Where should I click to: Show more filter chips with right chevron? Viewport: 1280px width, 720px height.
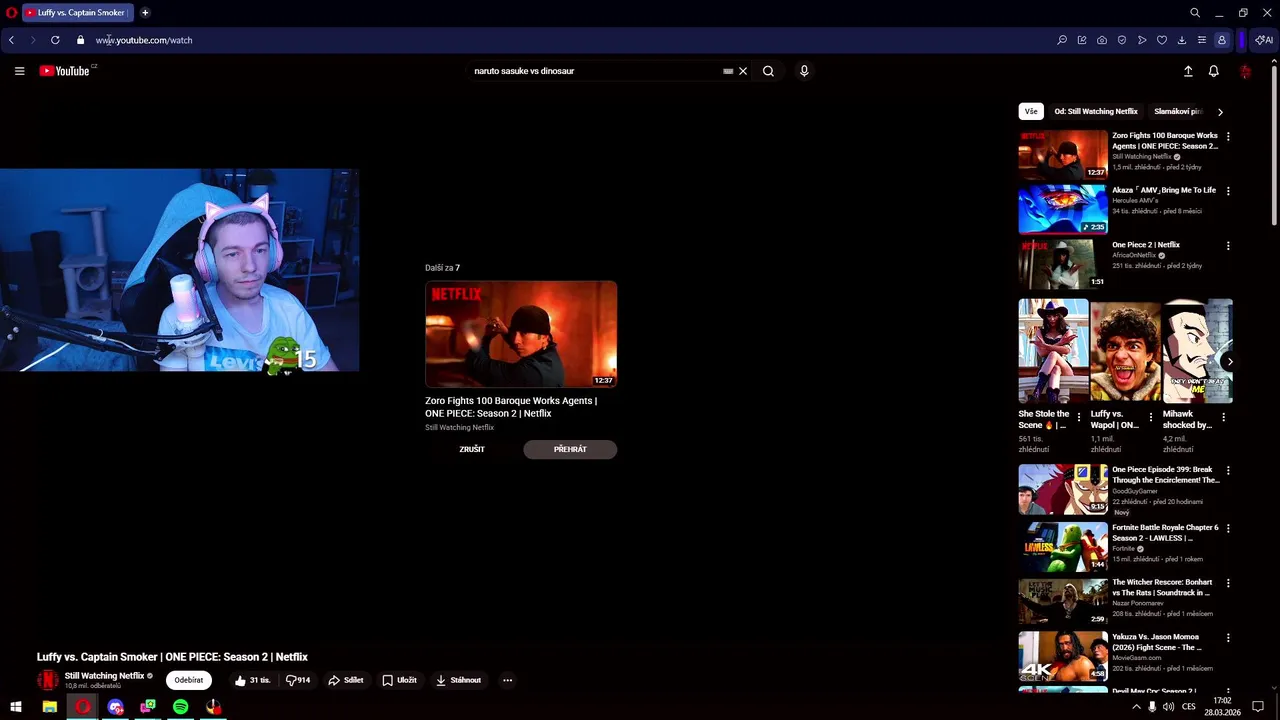point(1220,112)
